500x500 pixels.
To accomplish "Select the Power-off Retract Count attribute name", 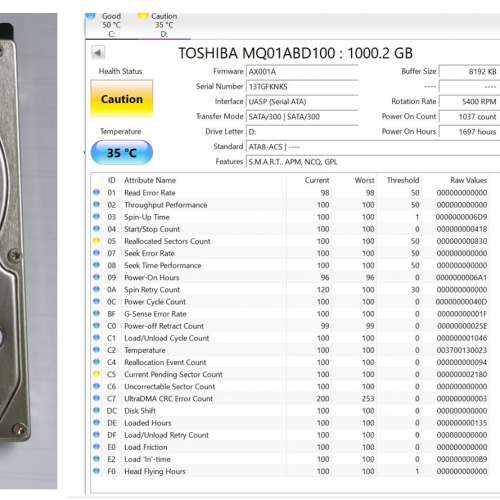I will click(164, 326).
